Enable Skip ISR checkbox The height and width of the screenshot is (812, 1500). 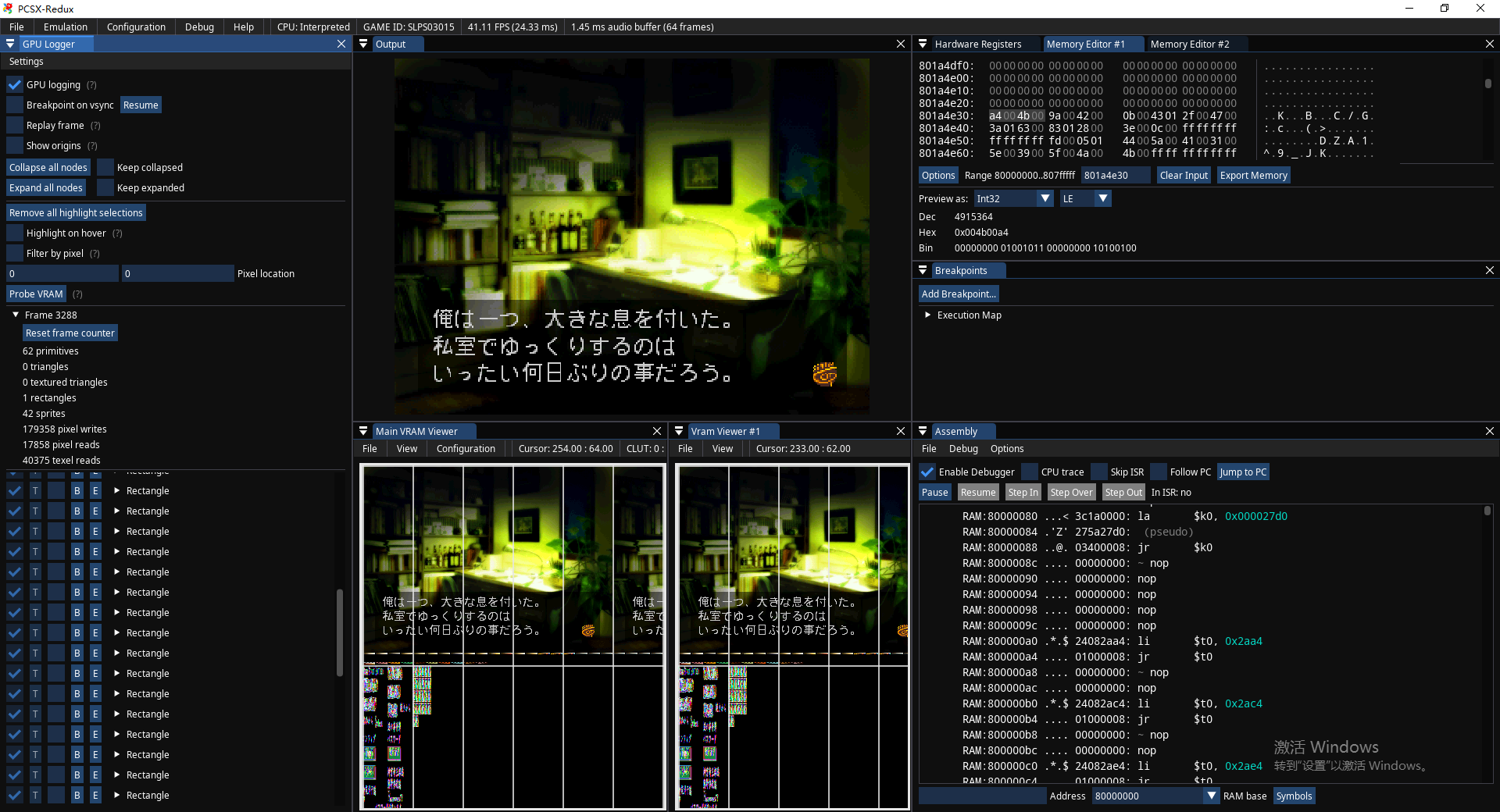[1099, 472]
